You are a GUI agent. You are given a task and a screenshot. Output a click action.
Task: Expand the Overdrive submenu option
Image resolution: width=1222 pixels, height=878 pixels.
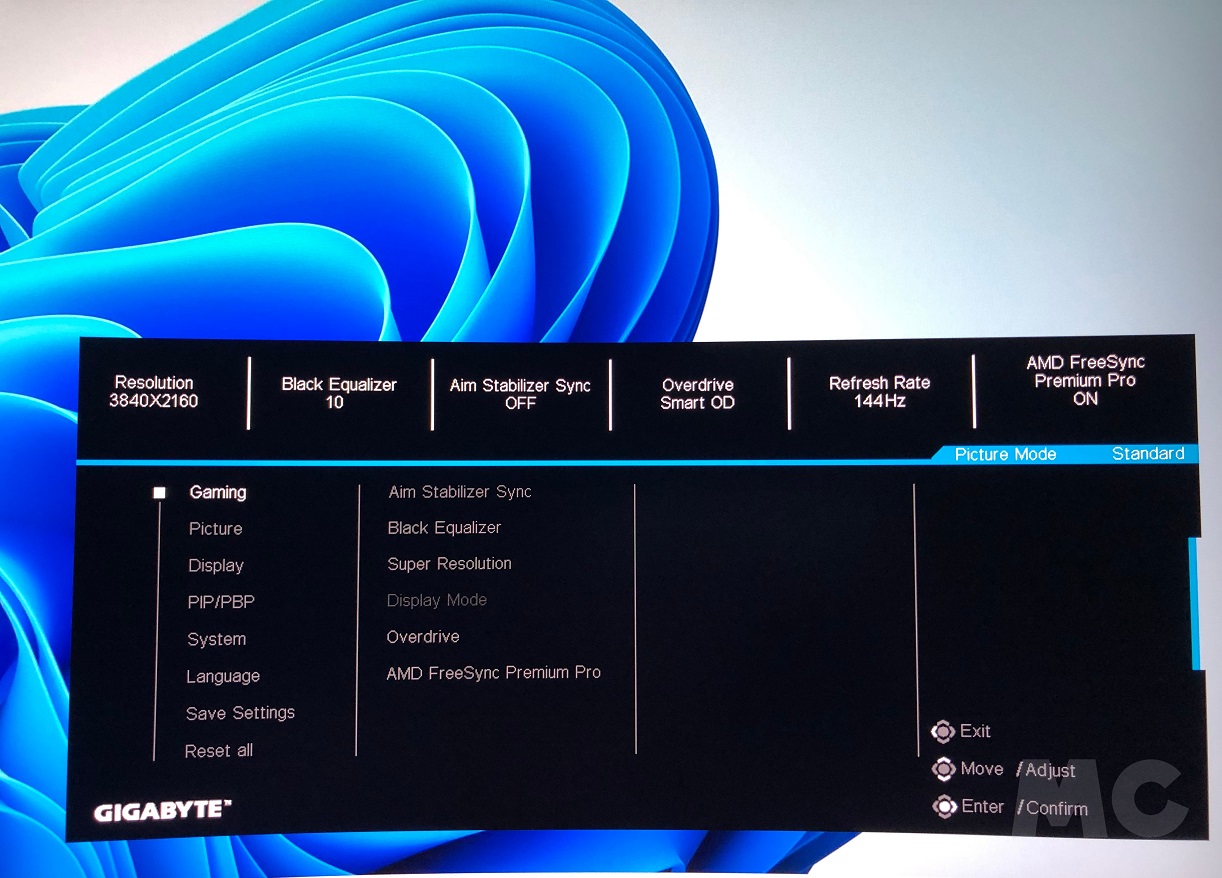click(x=423, y=637)
